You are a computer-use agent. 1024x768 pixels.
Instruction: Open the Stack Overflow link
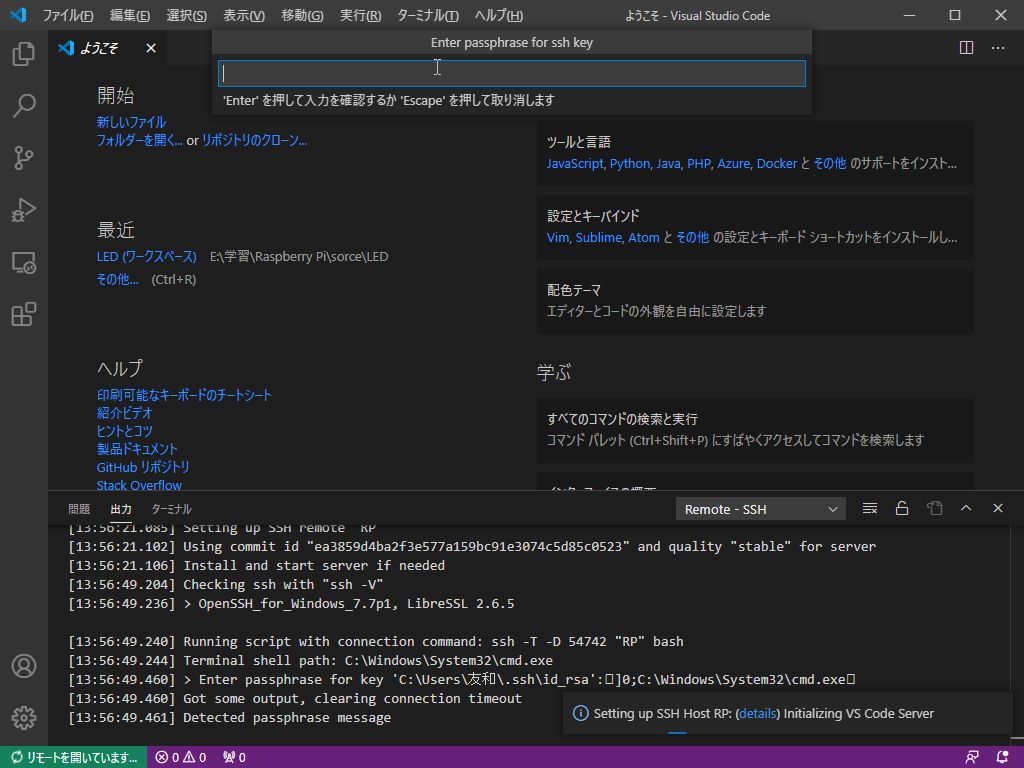(x=139, y=485)
